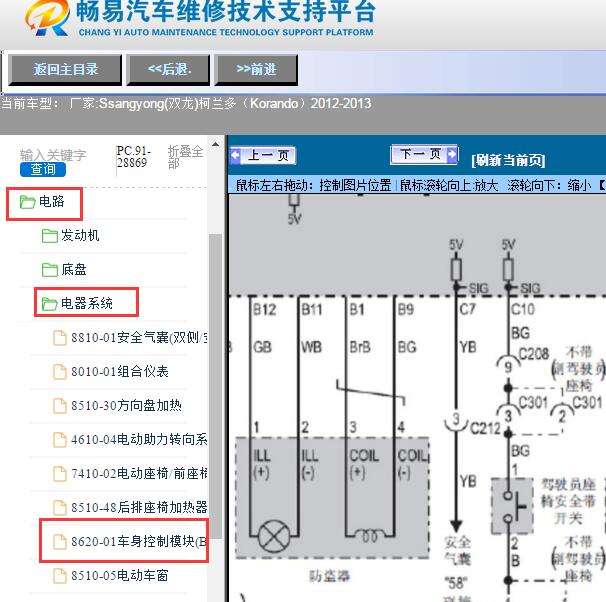Click the 查询 search button
This screenshot has height=602, width=606.
pyautogui.click(x=43, y=169)
